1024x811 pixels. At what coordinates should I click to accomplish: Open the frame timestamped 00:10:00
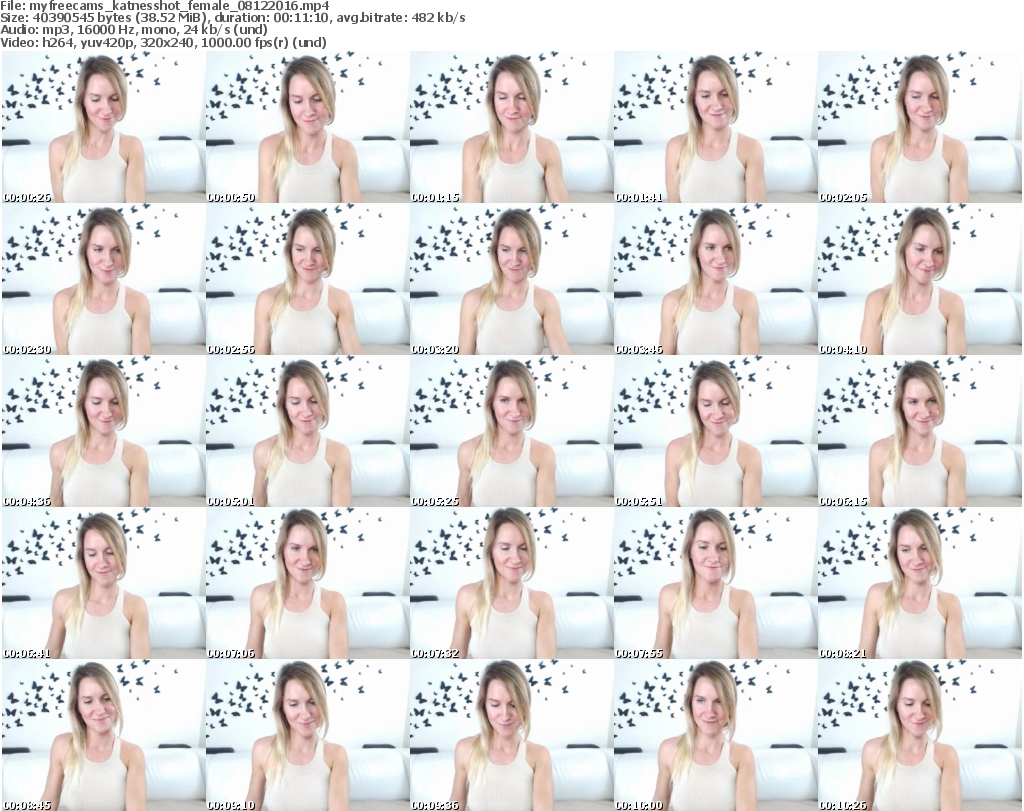coord(715,735)
